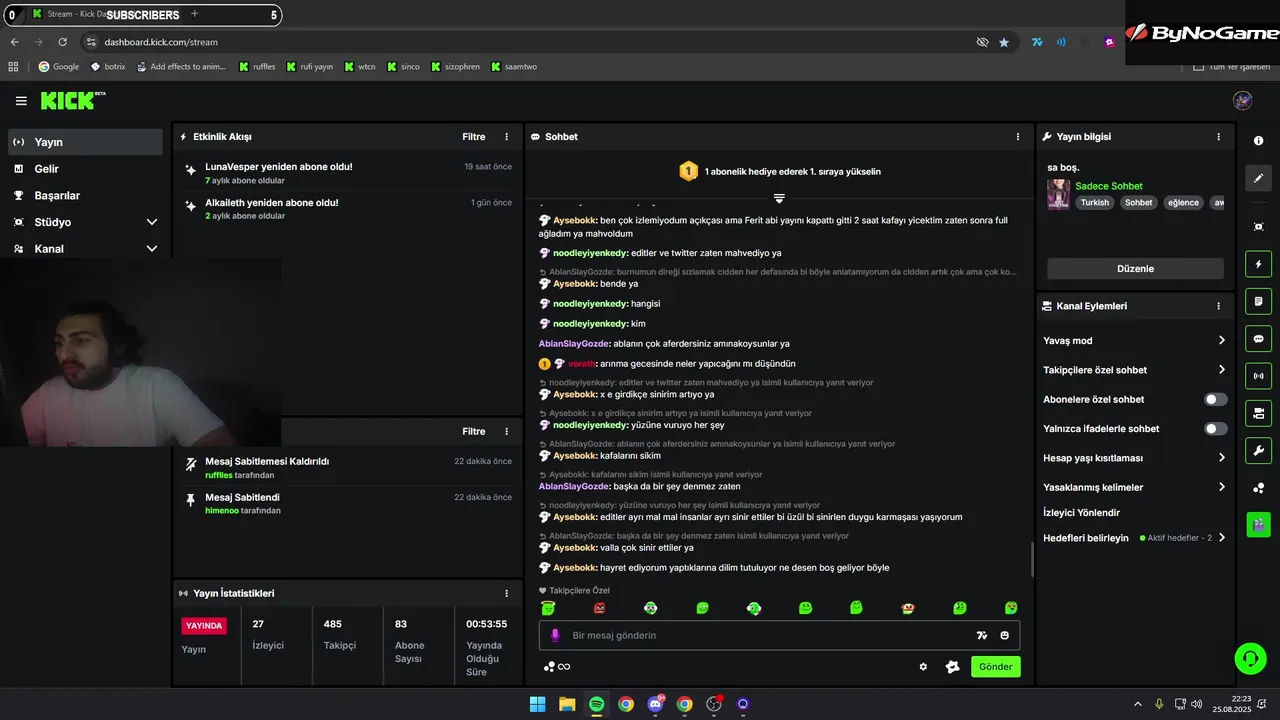Open Kanal Eylemleri panel options menu

click(1218, 306)
